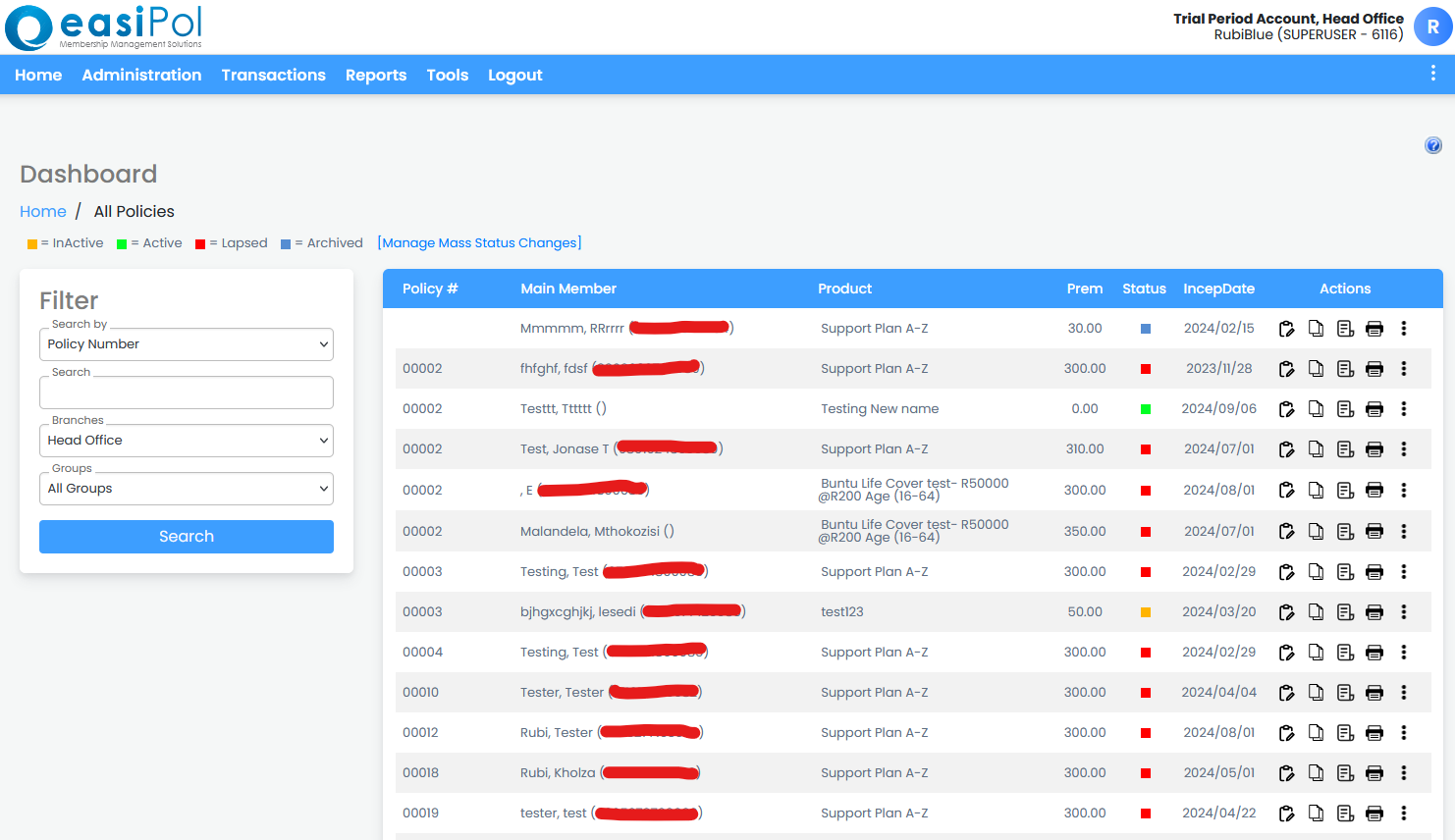Screen dimensions: 1455x840
Task: Click inside the Search text field
Action: (186, 392)
